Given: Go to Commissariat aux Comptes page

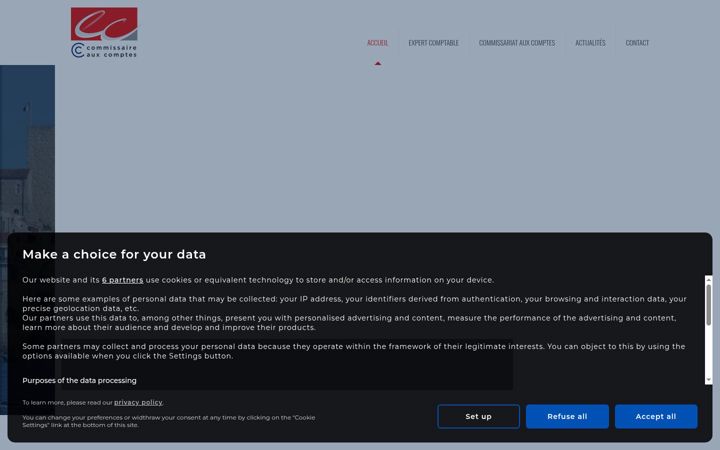Looking at the screenshot, I should [517, 43].
